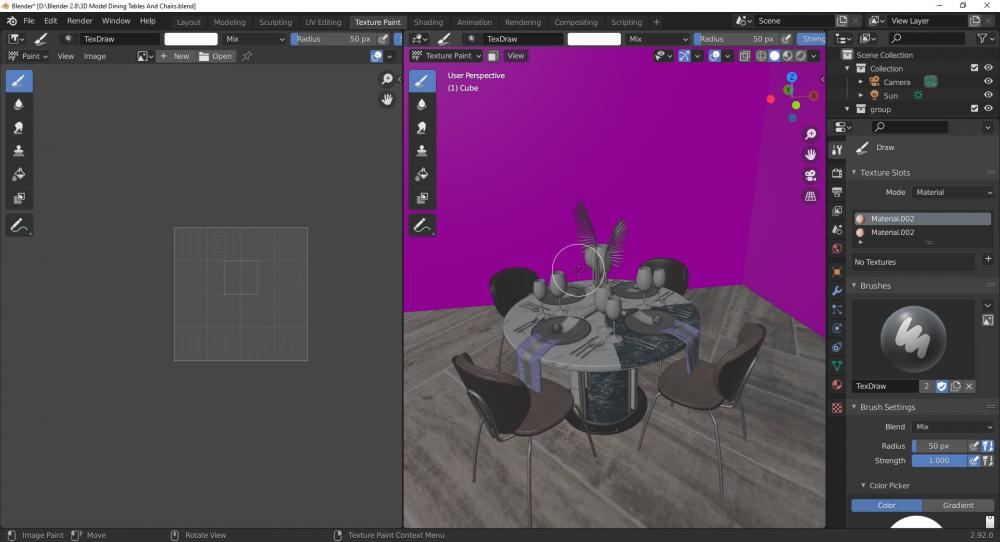The width and height of the screenshot is (1000, 542).
Task: Click the hand pan icon in image editor
Action: [x=387, y=99]
